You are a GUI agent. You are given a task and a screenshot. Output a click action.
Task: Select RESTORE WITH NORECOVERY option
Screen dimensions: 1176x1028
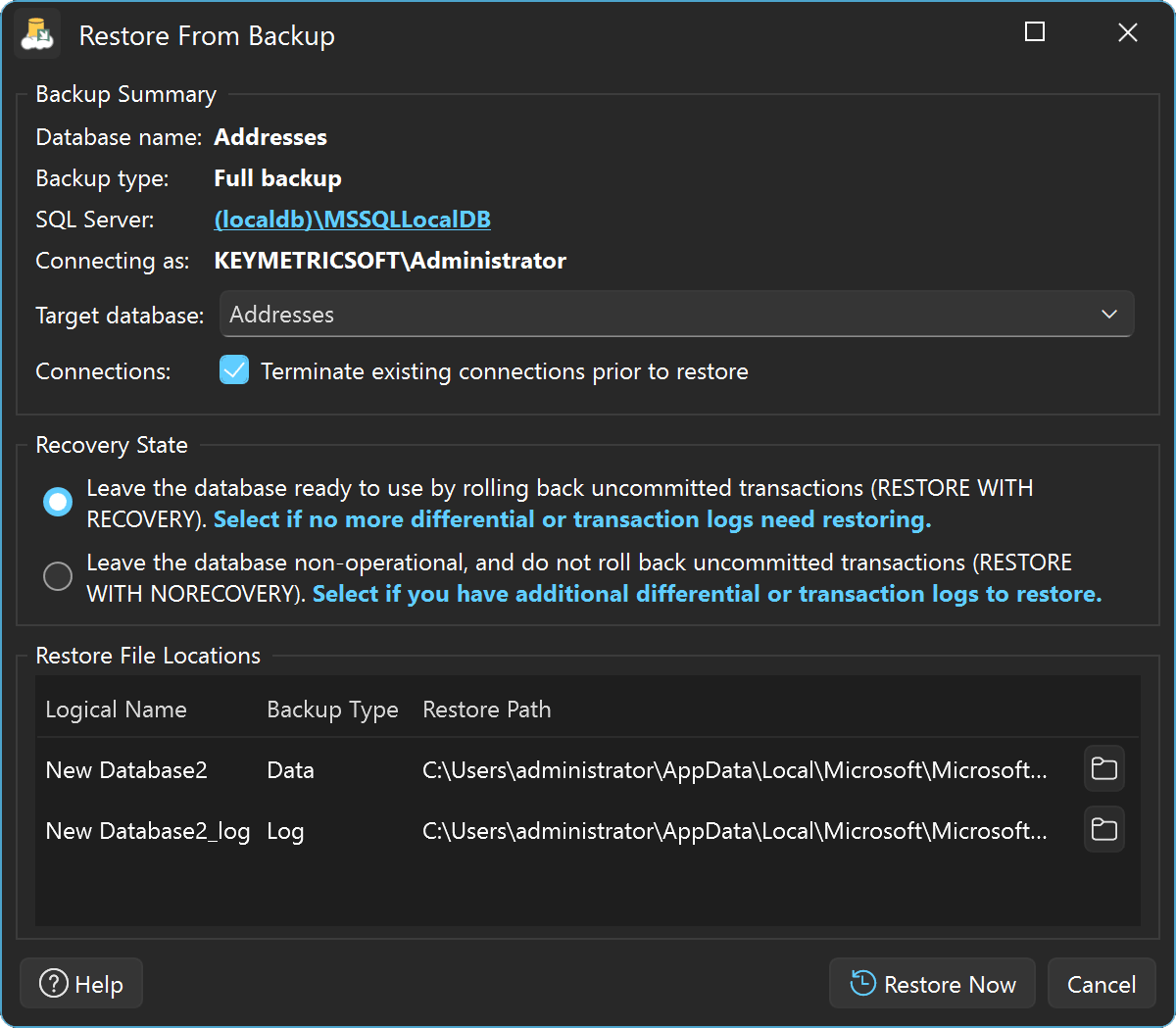[x=57, y=576]
